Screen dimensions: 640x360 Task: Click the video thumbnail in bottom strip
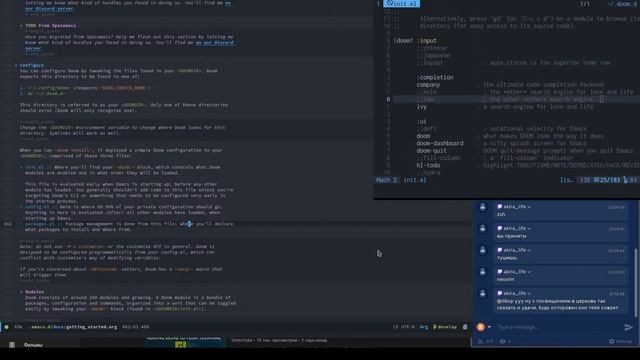(x=185, y=342)
